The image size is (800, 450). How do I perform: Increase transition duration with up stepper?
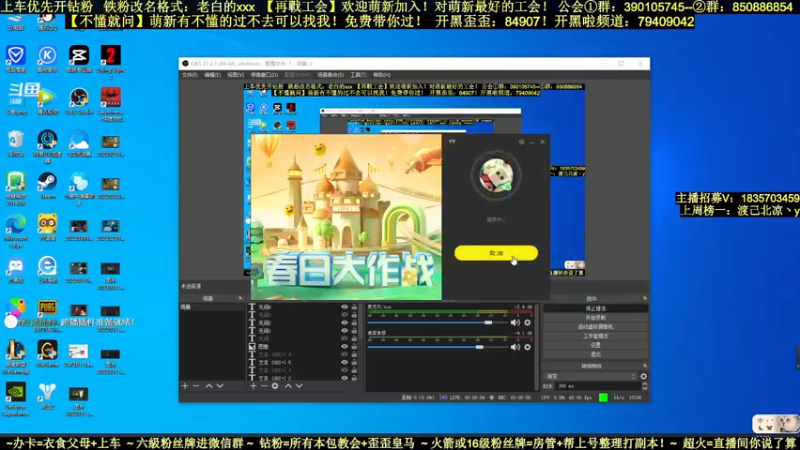(x=644, y=384)
